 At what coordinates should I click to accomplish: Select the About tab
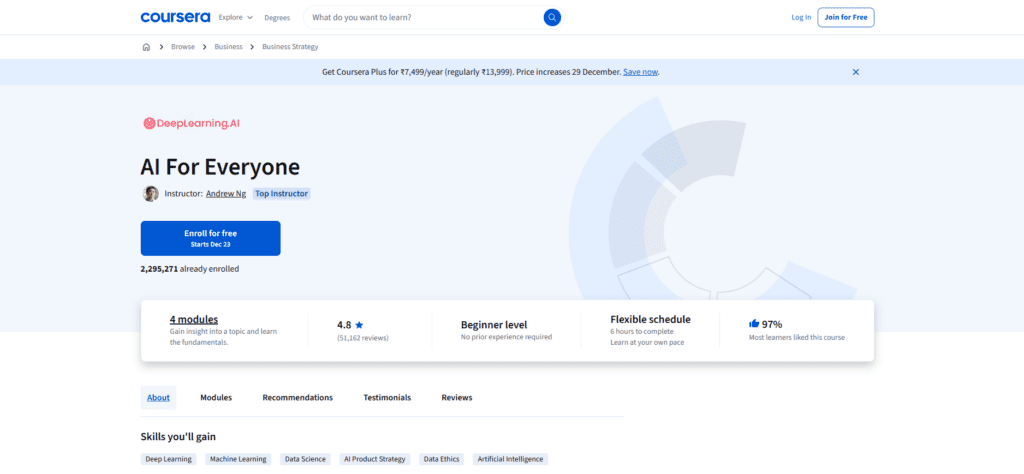(158, 398)
